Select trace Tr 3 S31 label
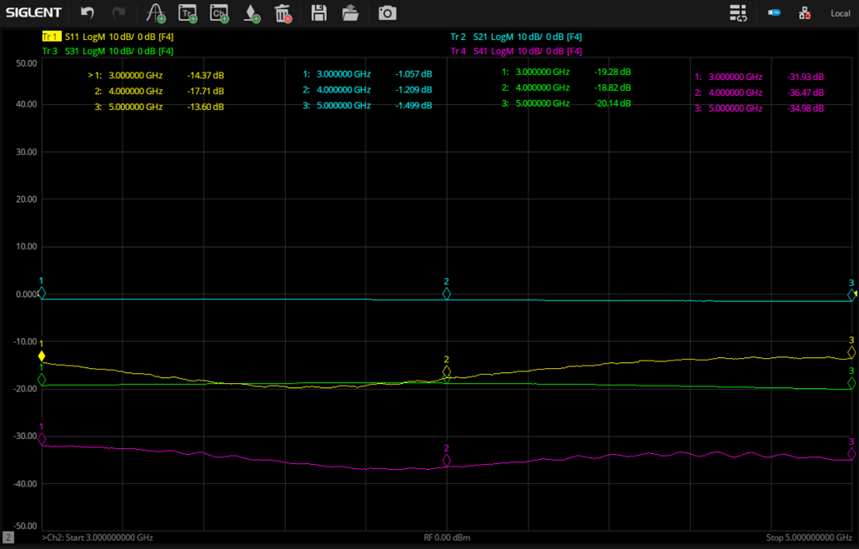 (108, 51)
